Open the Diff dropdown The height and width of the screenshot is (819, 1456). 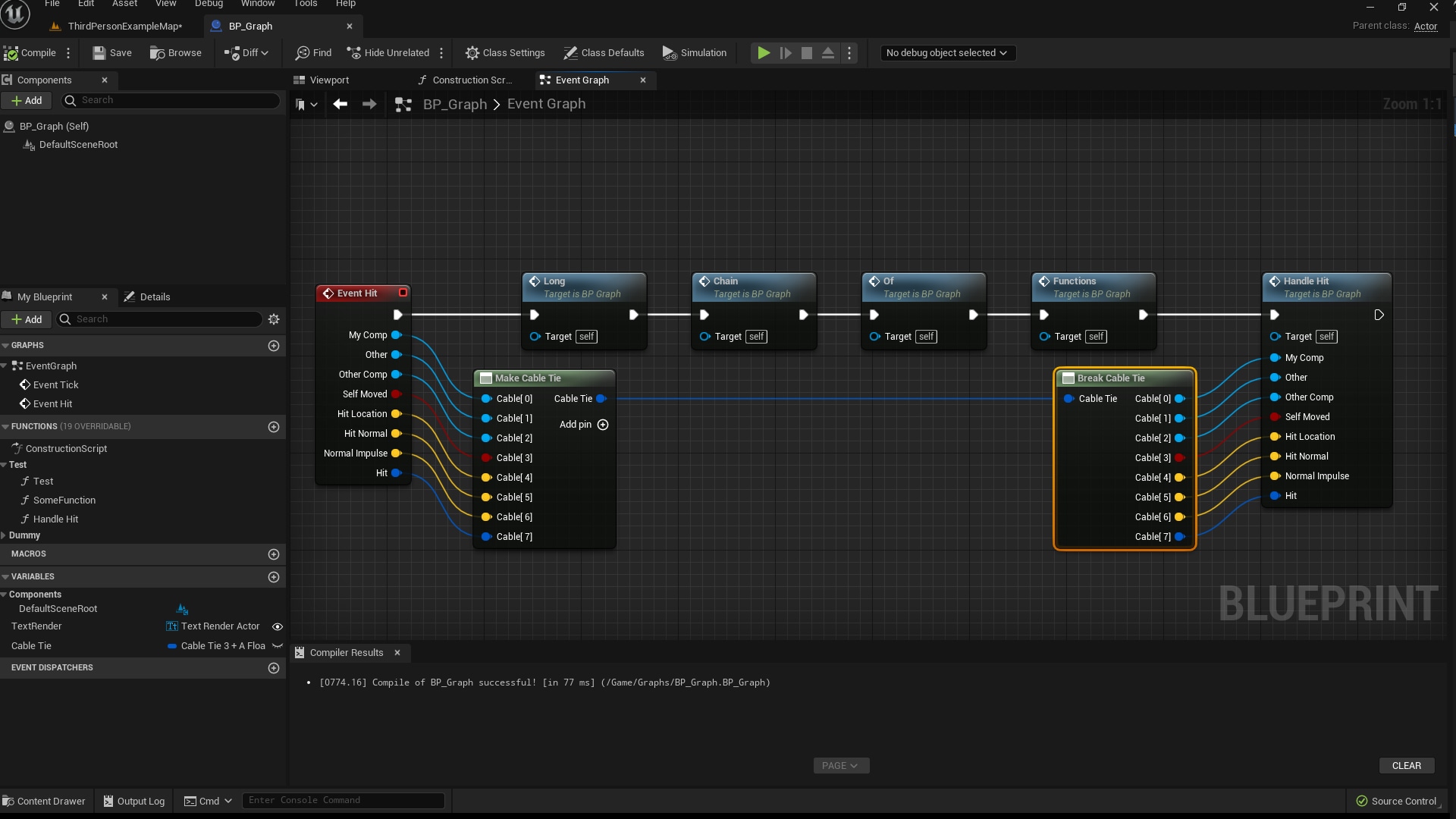click(246, 53)
